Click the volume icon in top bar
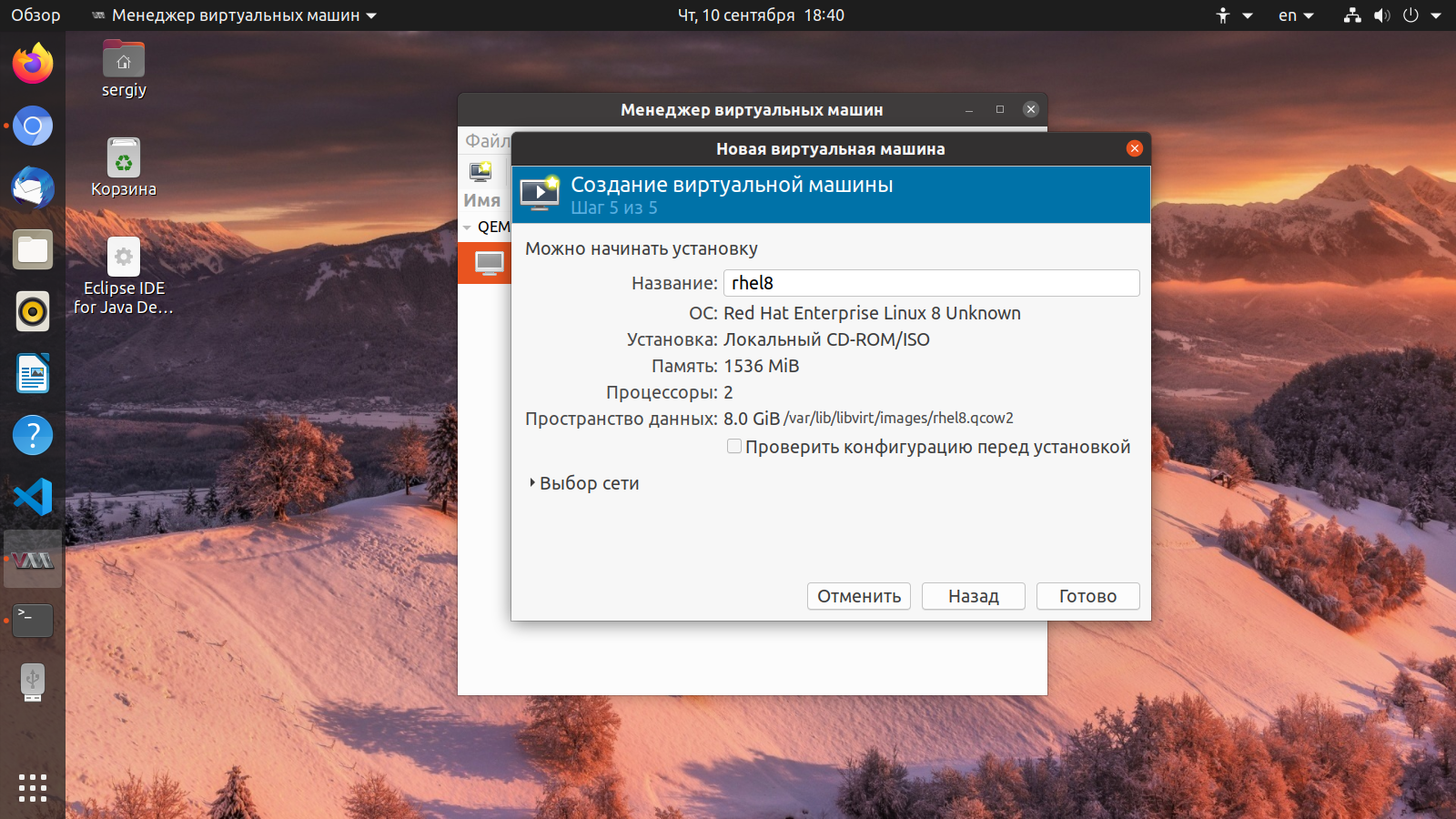This screenshot has width=1456, height=819. pos(1381,15)
